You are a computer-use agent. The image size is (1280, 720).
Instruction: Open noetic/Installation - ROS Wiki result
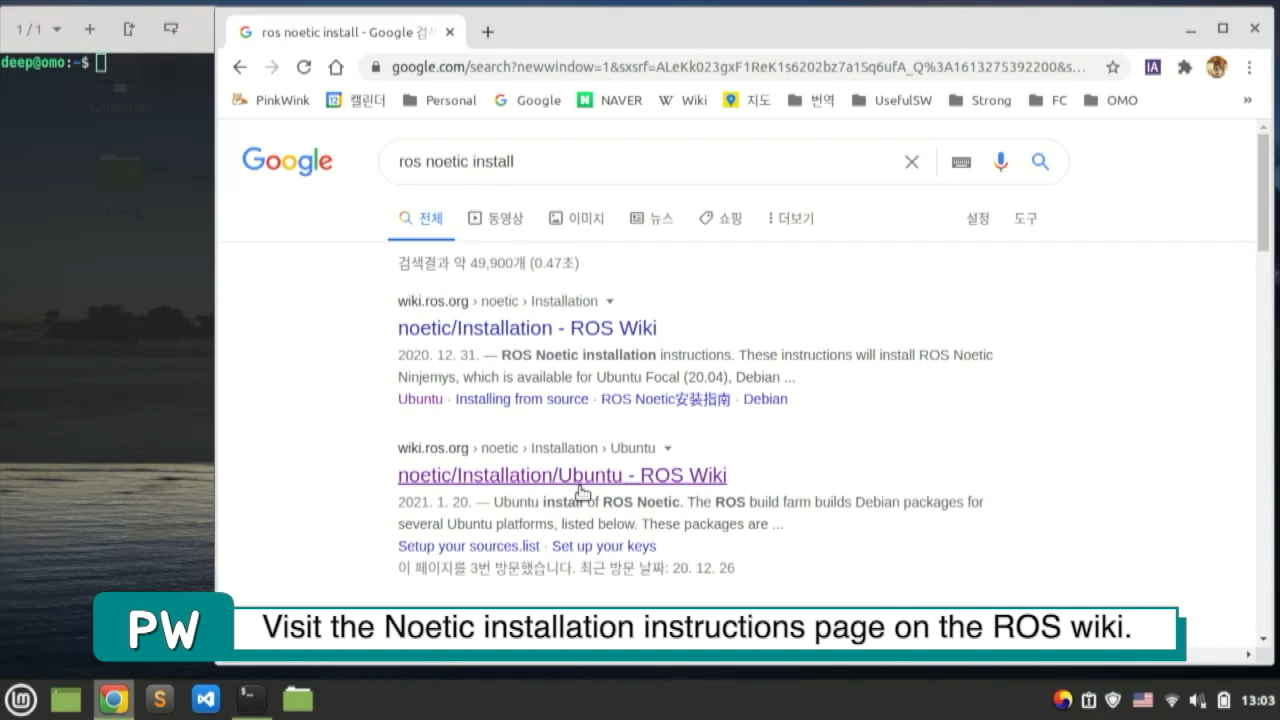coord(527,328)
